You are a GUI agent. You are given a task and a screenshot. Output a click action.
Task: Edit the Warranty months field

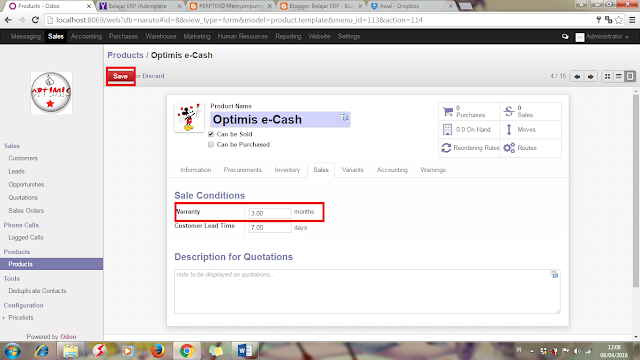270,213
